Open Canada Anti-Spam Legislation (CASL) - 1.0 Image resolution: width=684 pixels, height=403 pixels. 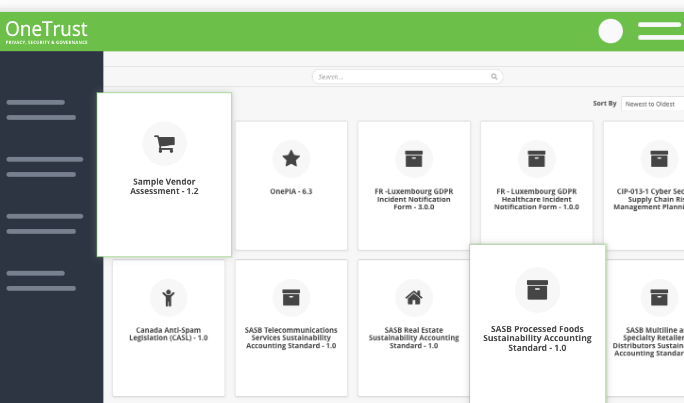[168, 334]
